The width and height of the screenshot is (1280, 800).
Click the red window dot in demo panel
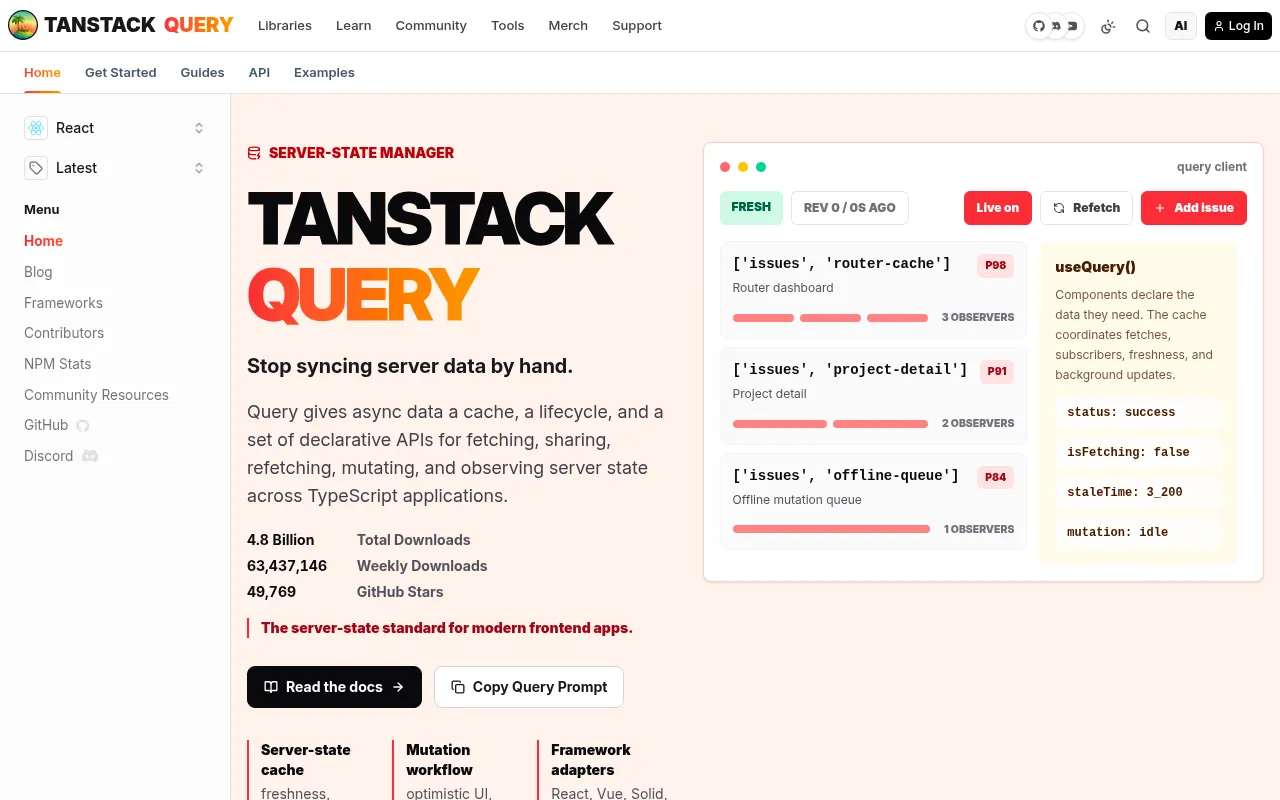pyautogui.click(x=725, y=167)
